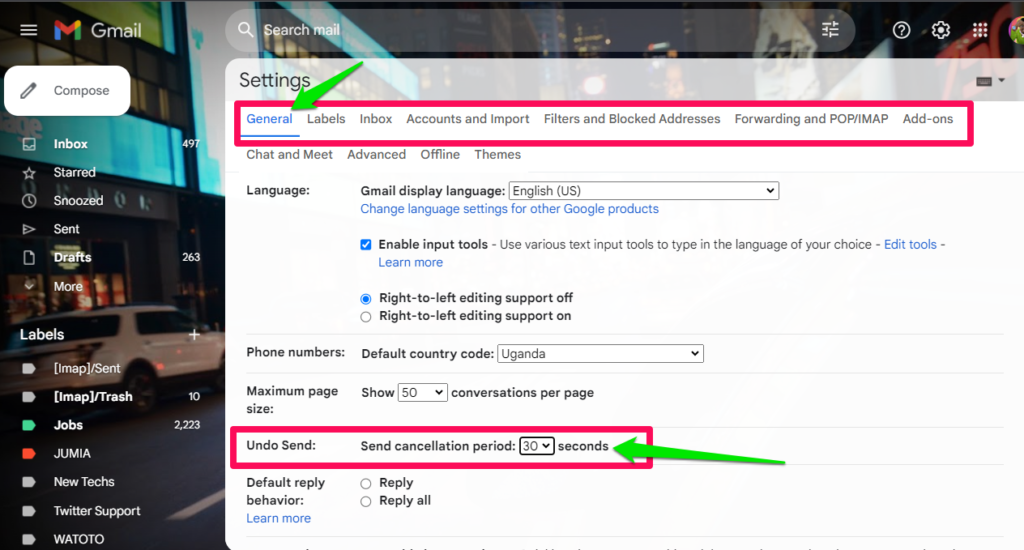The image size is (1024, 550).
Task: Select Right-to-left editing support on
Action: tap(366, 317)
